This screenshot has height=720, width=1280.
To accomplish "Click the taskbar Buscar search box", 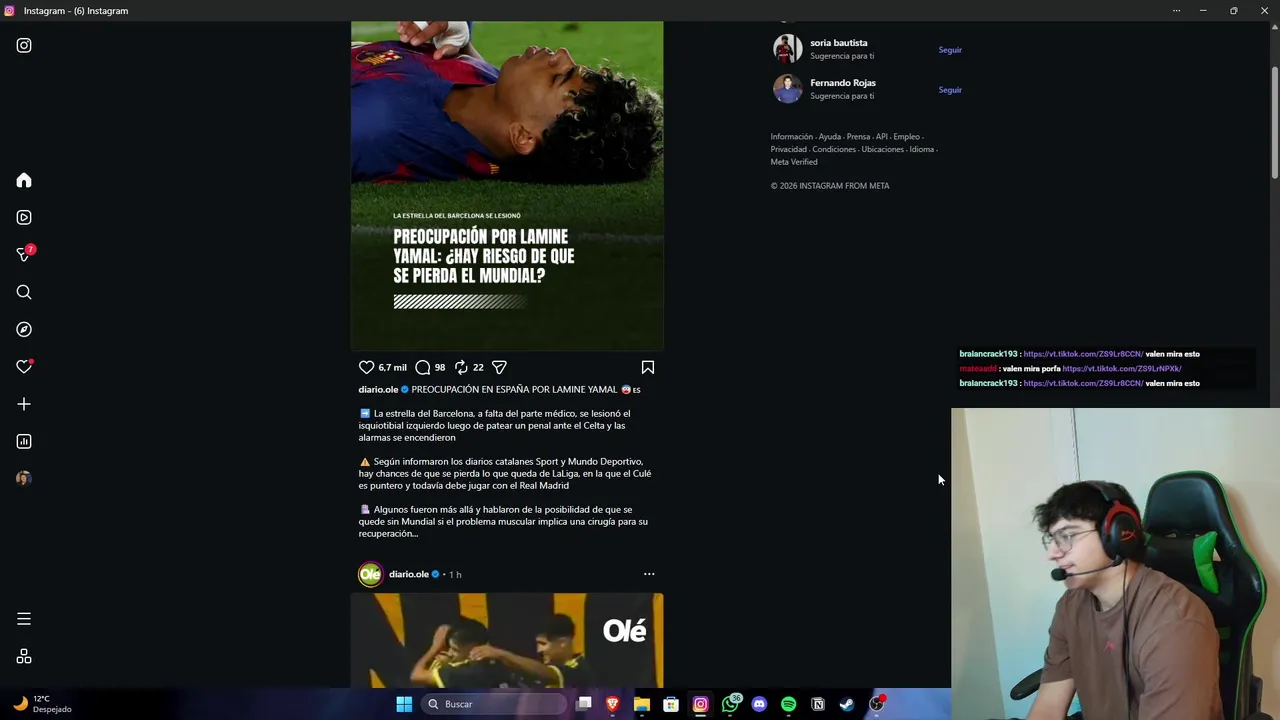I will pyautogui.click(x=494, y=704).
